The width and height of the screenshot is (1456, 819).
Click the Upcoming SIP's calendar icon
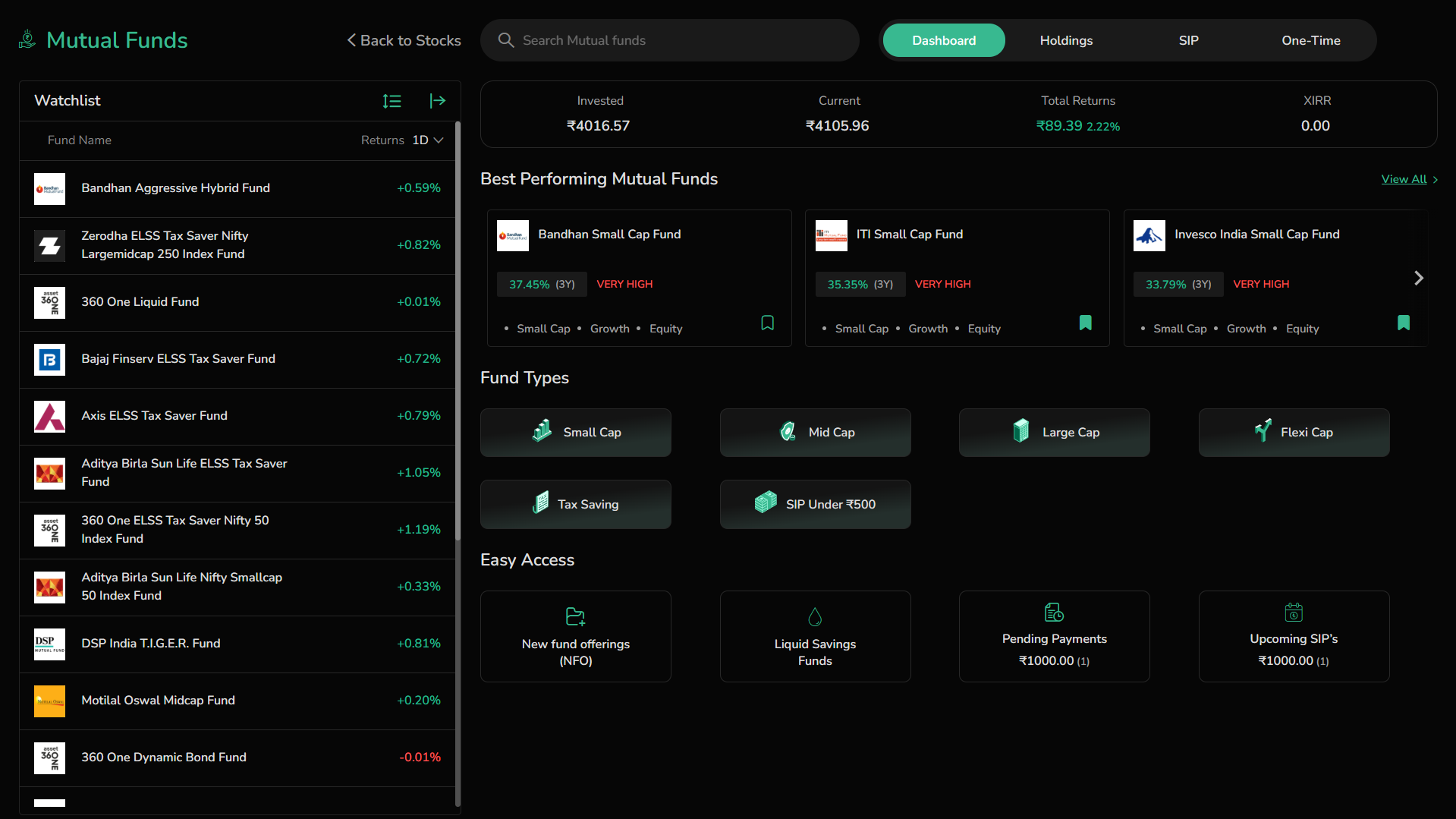[x=1294, y=612]
